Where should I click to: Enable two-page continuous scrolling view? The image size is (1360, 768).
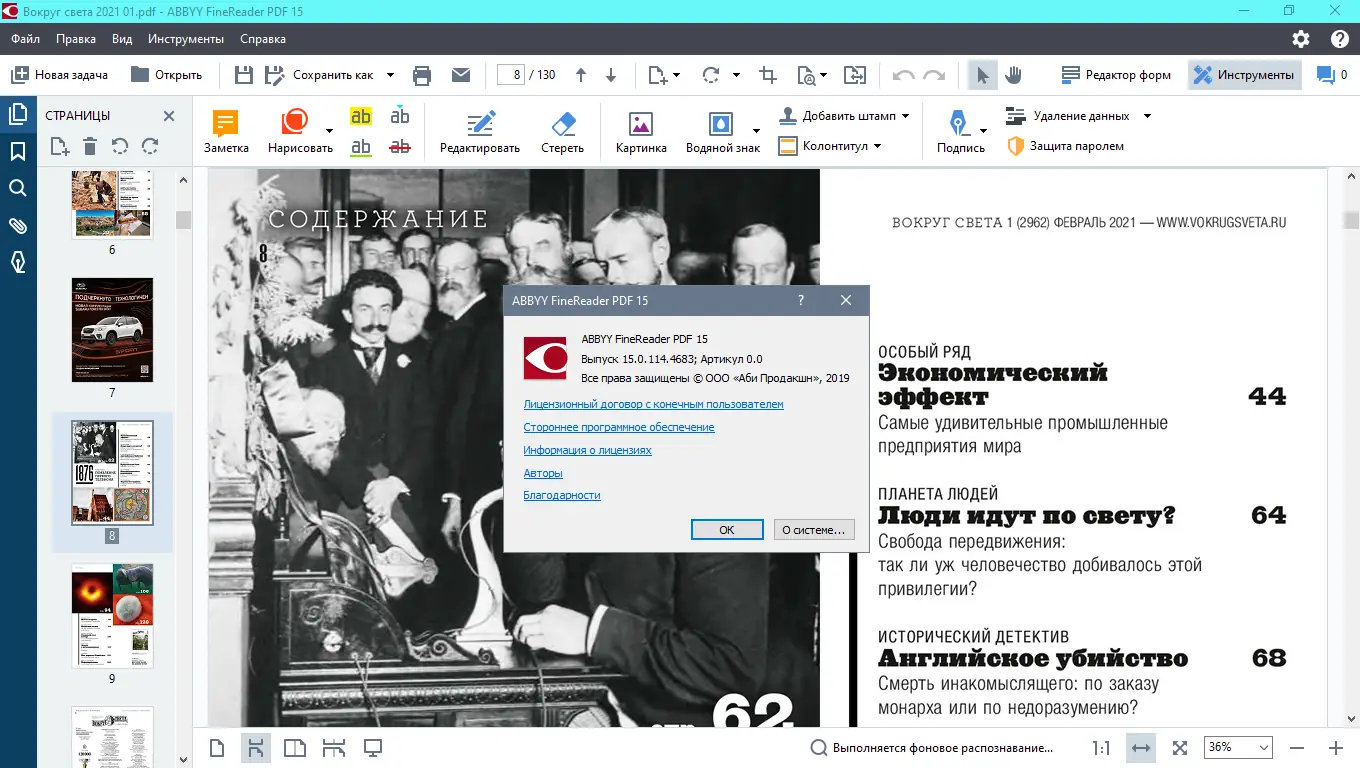tap(333, 747)
